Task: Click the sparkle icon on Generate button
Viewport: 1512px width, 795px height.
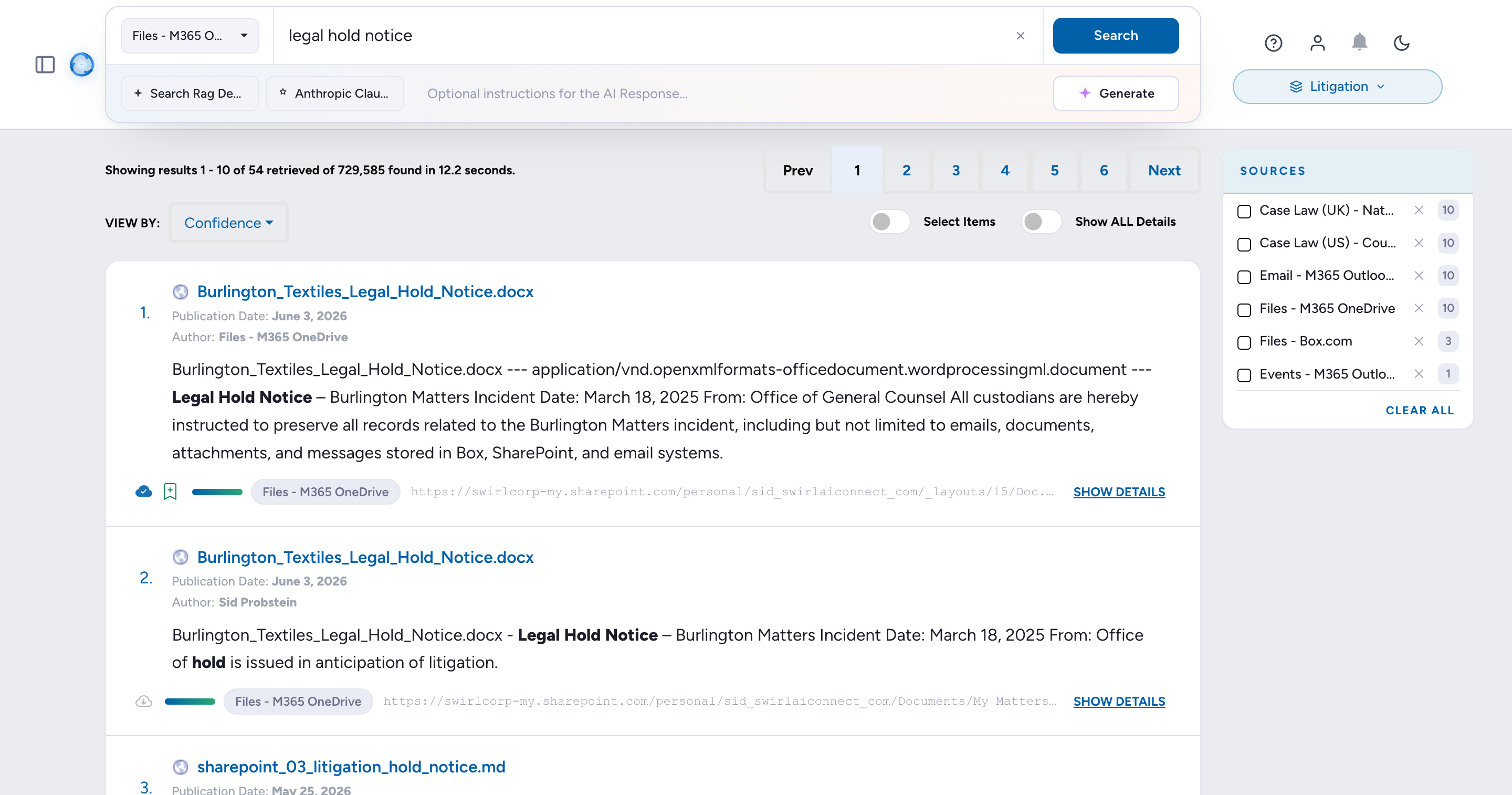Action: click(1085, 93)
